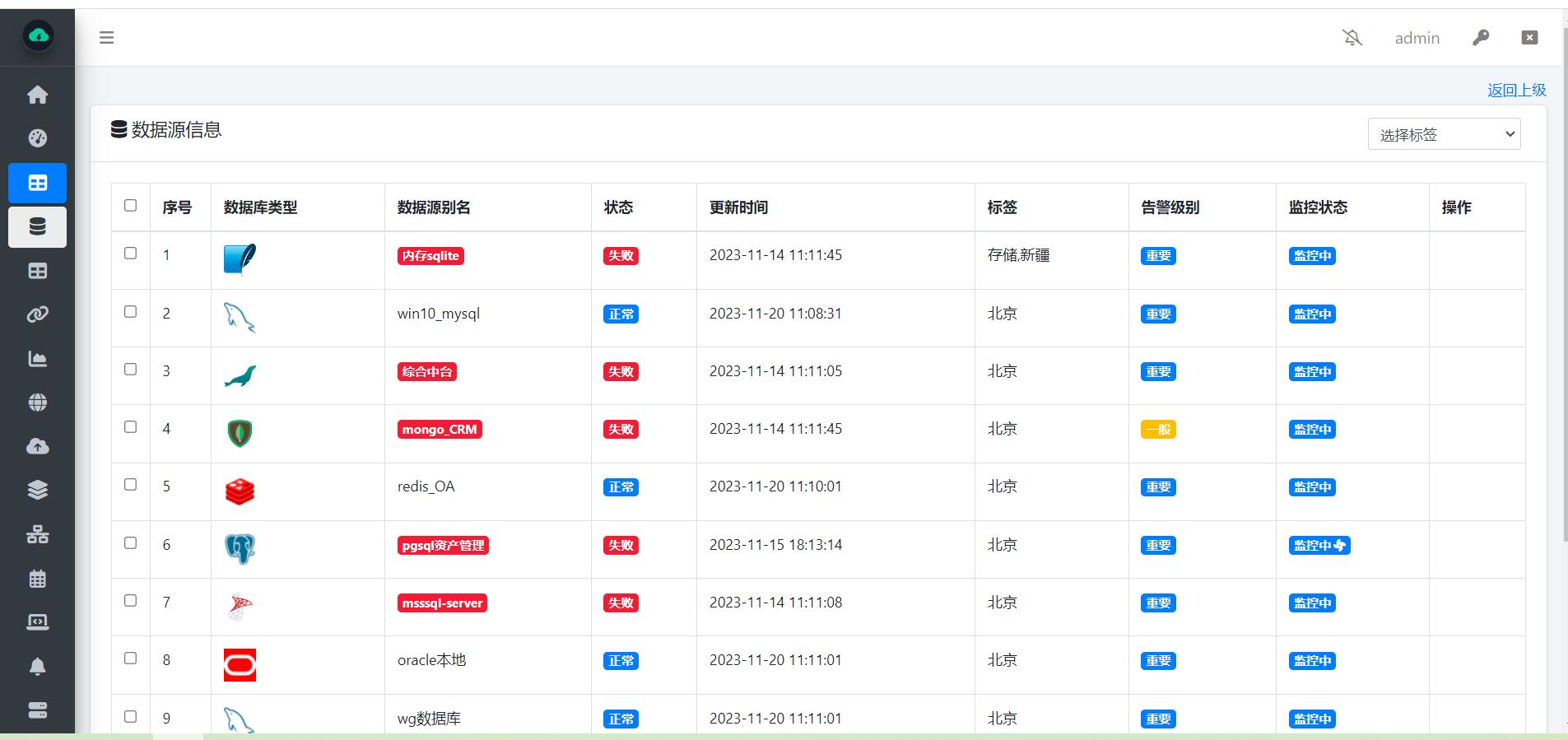Click the yellow 一般 alarm level badge
The width and height of the screenshot is (1568, 740).
[1158, 430]
